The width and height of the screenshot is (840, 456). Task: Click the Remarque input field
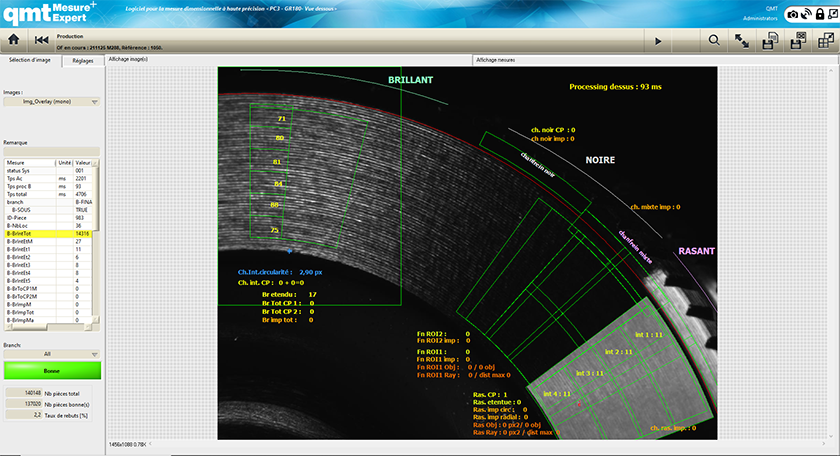[51, 152]
